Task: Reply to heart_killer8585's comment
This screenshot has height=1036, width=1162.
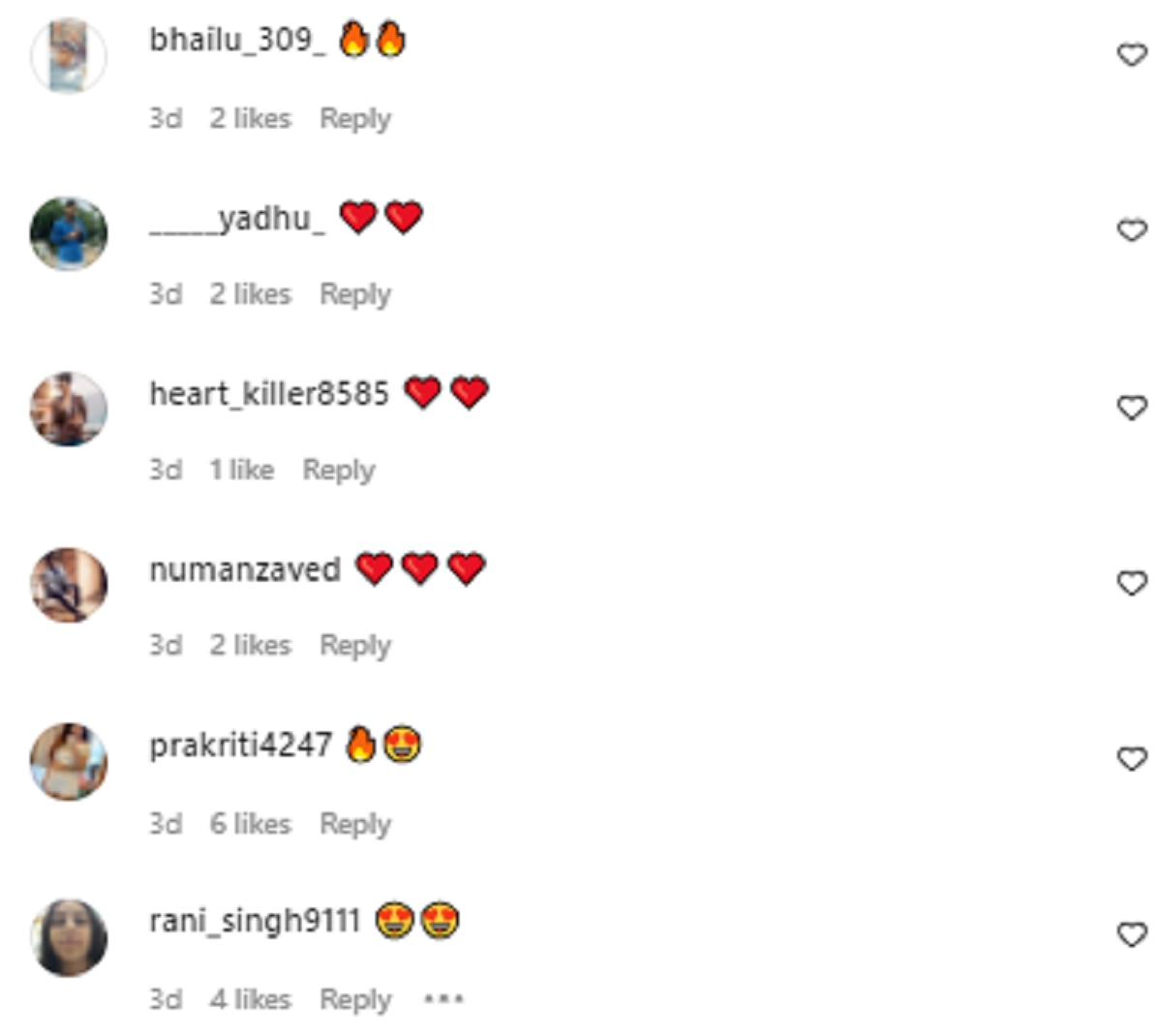Action: tap(338, 471)
